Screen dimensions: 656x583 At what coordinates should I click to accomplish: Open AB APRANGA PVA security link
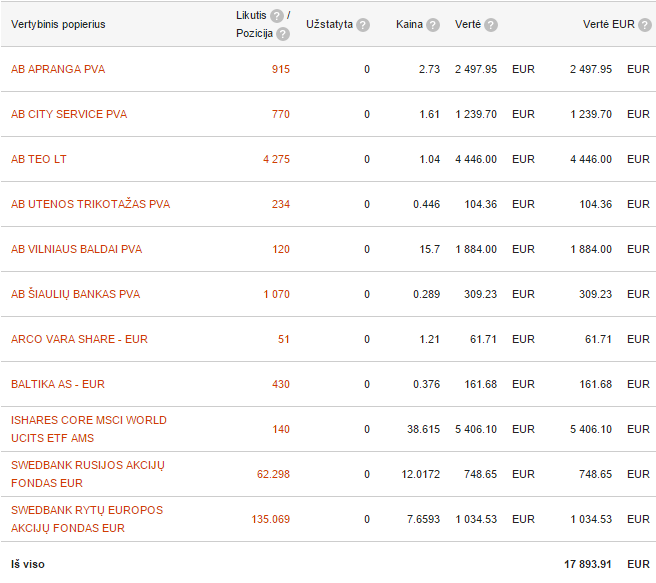(58, 69)
